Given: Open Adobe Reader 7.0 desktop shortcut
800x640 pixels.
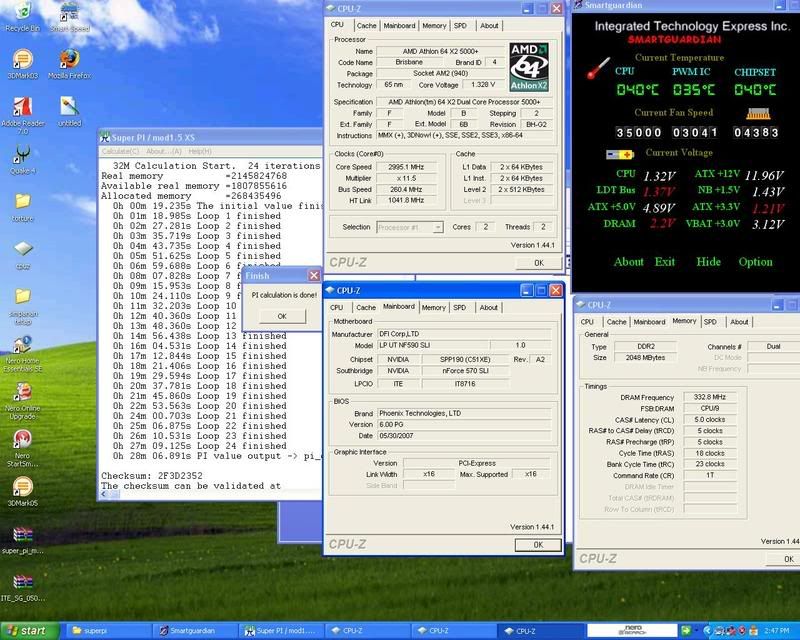Looking at the screenshot, I should point(20,108).
